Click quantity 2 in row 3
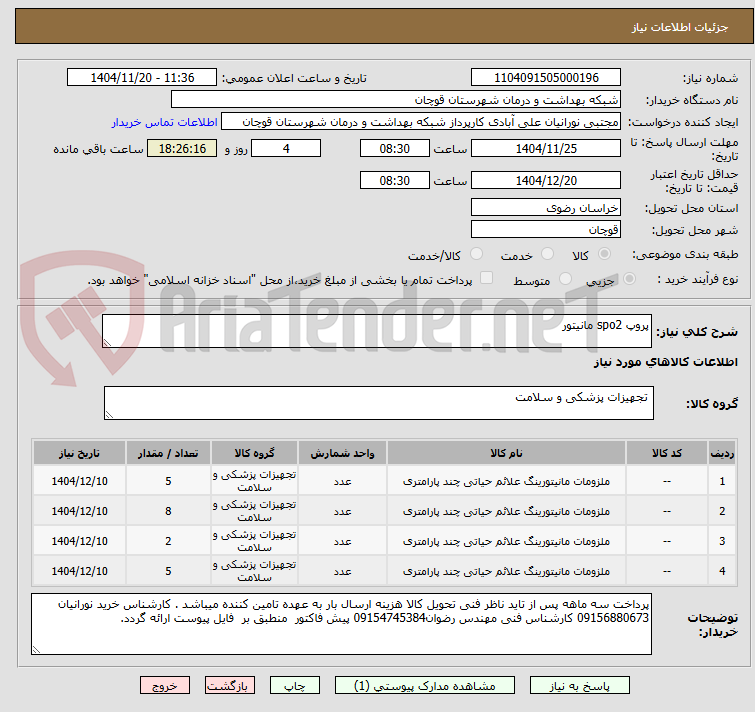 coord(168,541)
